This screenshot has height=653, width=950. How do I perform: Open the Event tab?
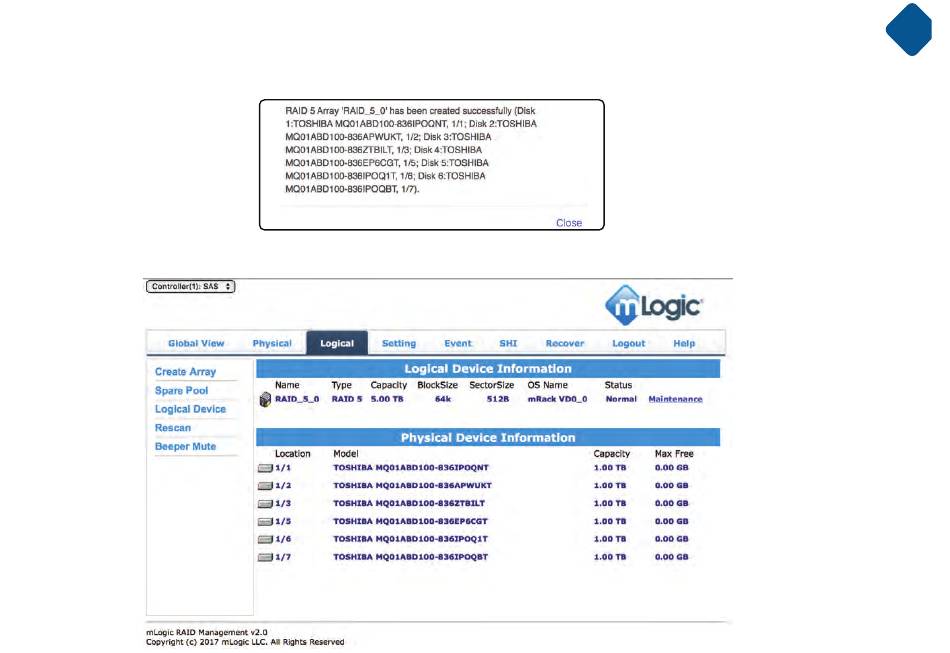(457, 343)
